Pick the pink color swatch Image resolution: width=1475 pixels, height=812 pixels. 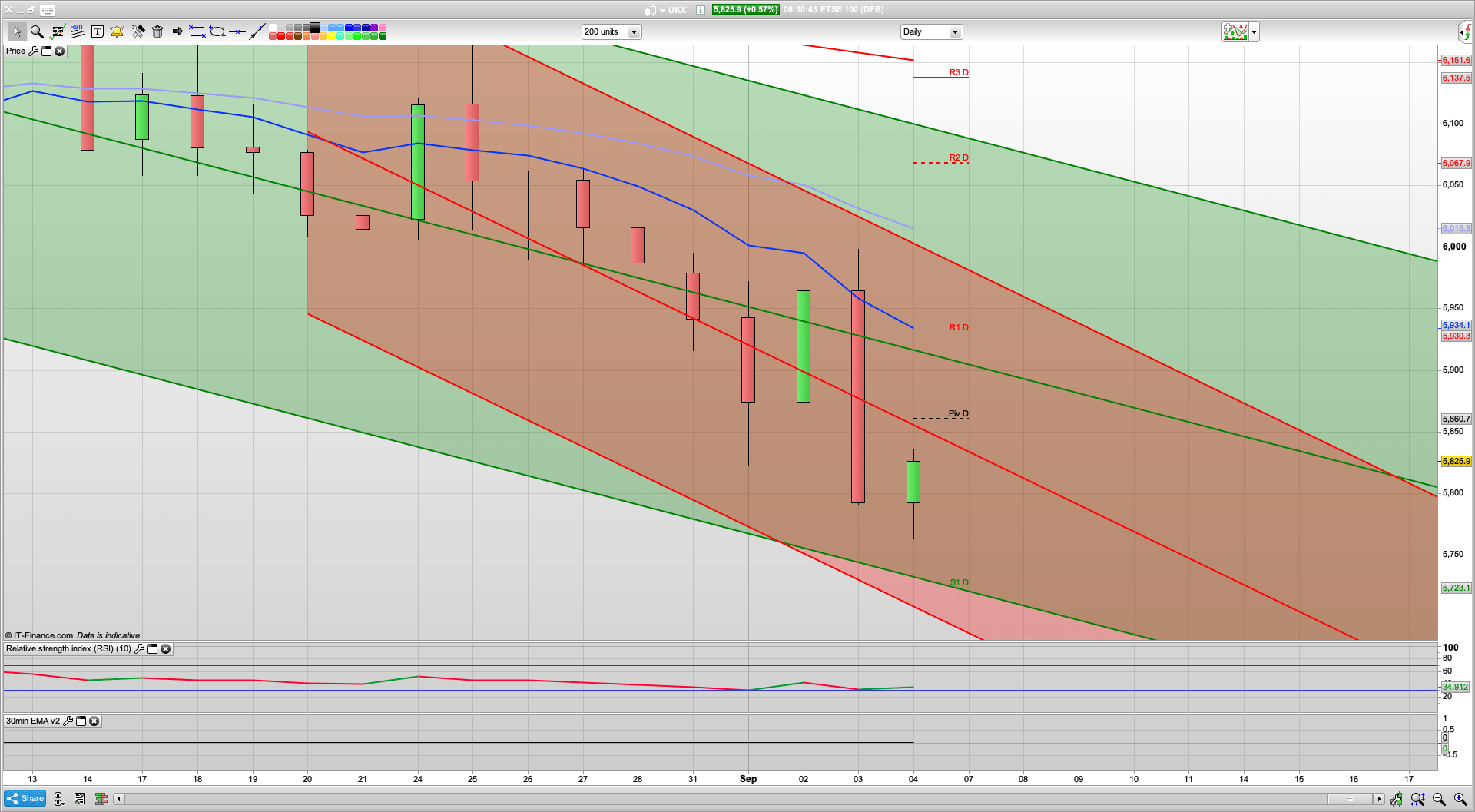tap(383, 28)
